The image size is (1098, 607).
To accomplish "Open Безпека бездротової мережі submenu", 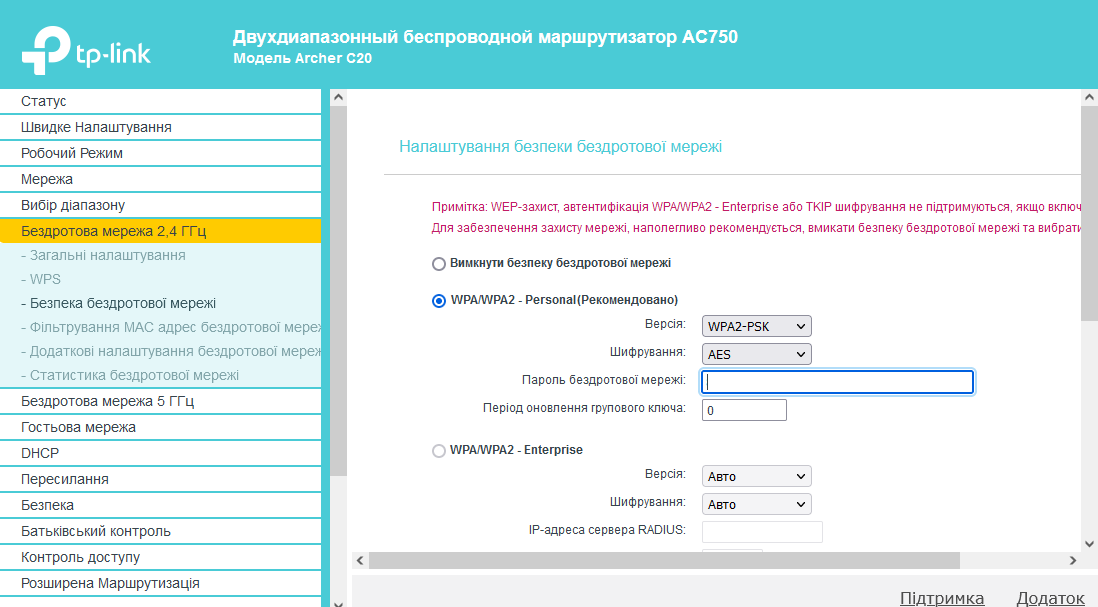I will (x=118, y=303).
